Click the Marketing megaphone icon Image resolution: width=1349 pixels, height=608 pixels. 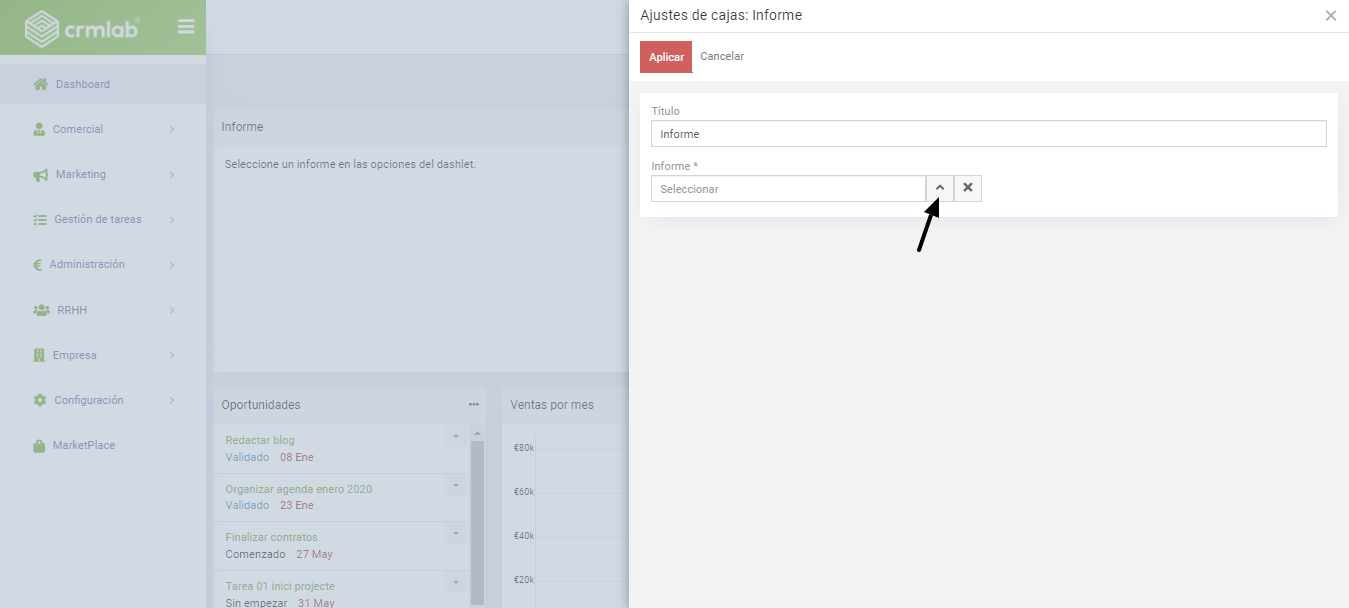click(41, 175)
